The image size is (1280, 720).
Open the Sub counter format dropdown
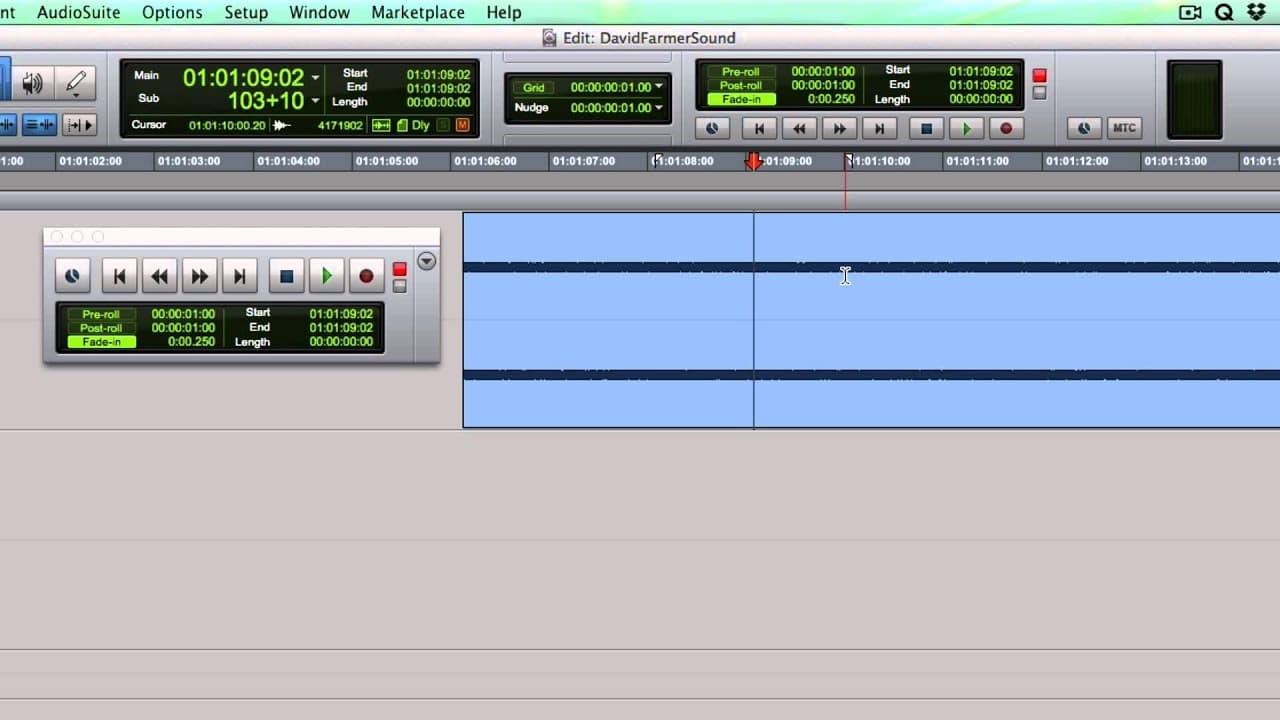pos(315,100)
